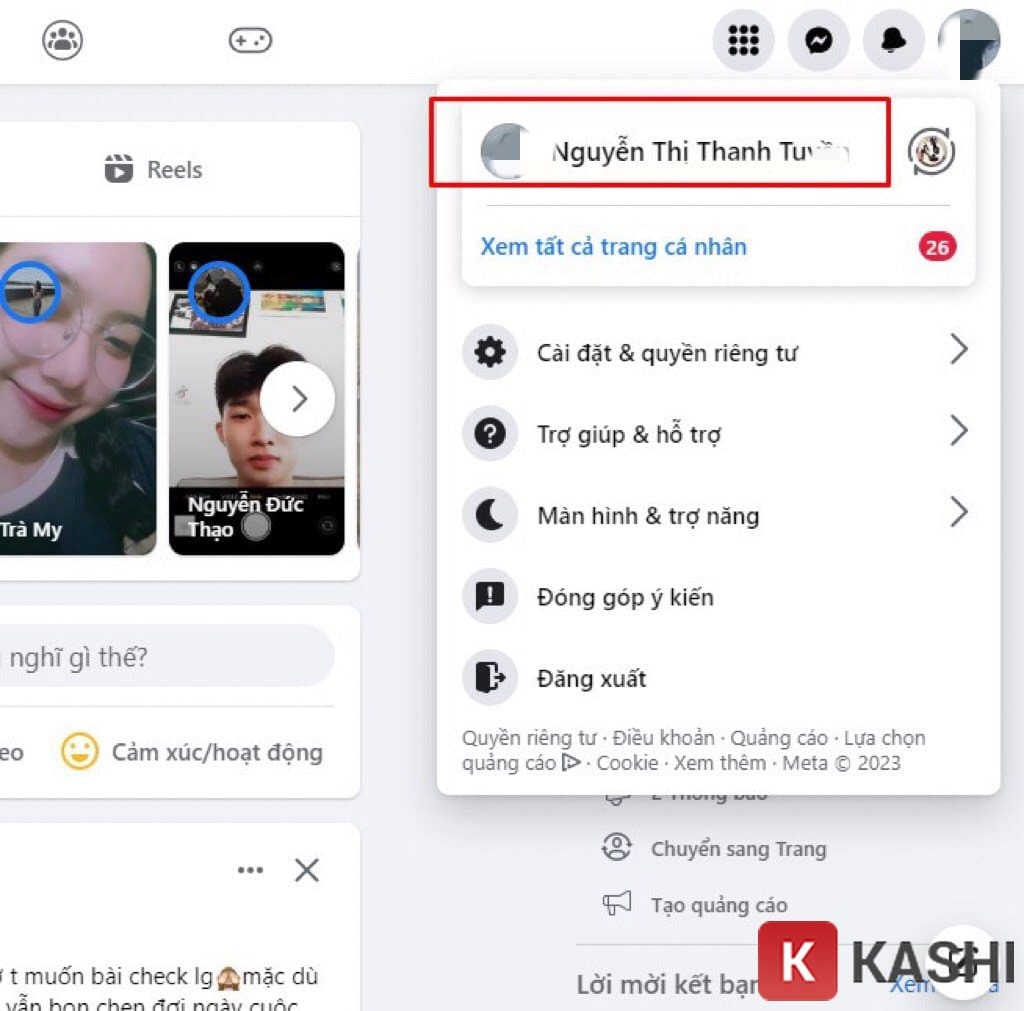Expand Màn hình & trợ năng
1024x1011 pixels.
click(x=647, y=515)
